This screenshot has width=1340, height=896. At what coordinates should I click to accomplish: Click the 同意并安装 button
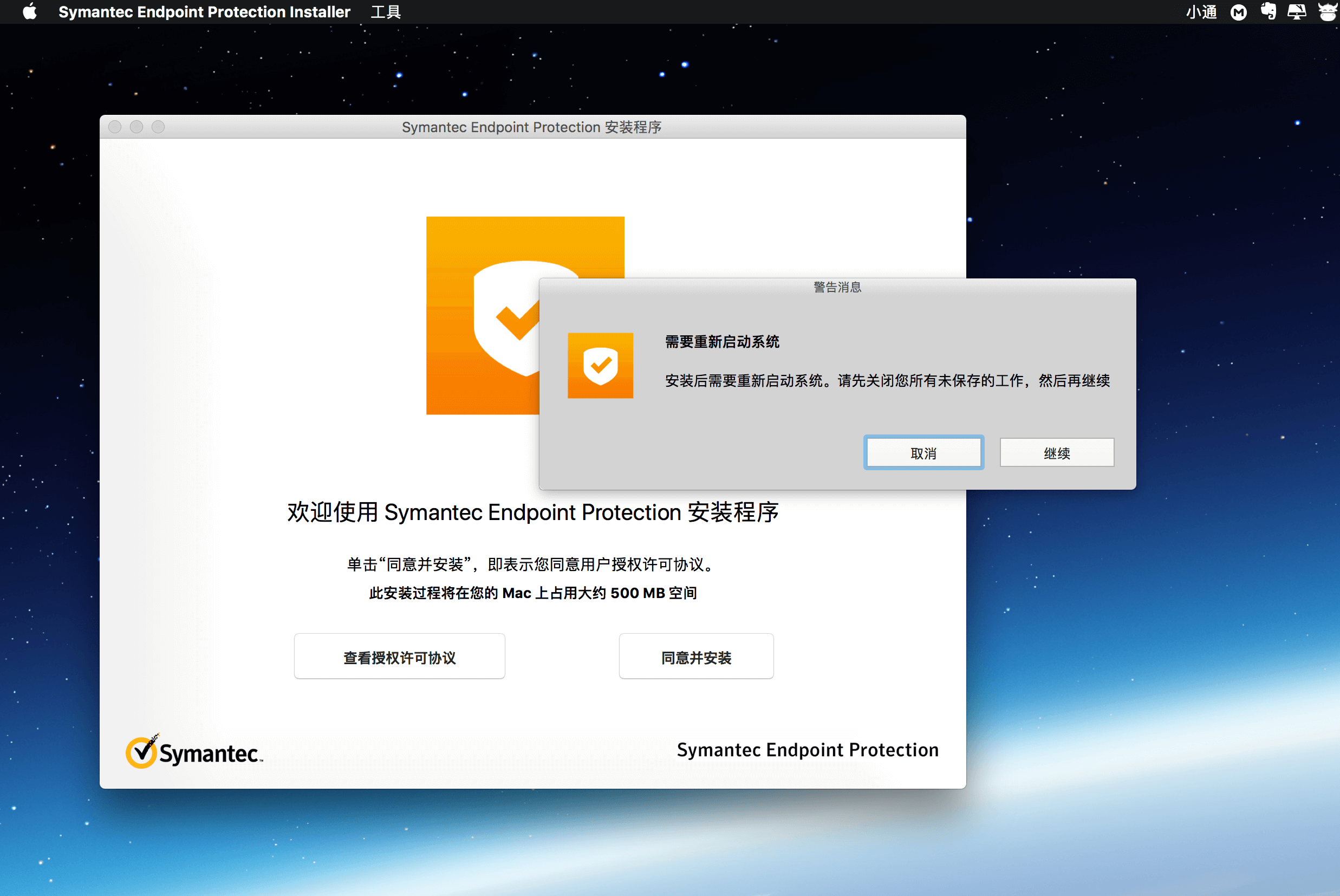pos(697,656)
